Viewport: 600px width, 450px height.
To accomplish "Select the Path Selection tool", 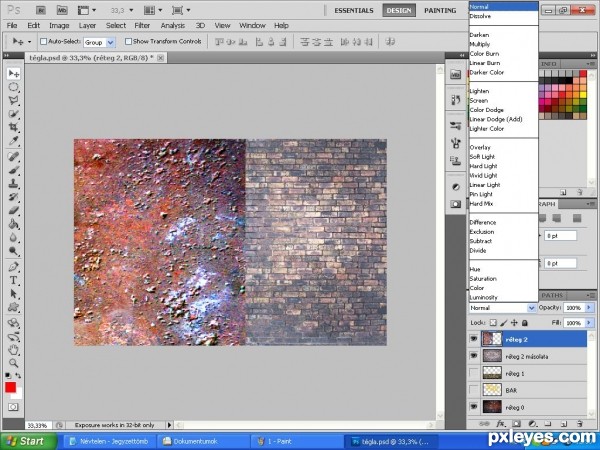I will pyautogui.click(x=13, y=294).
